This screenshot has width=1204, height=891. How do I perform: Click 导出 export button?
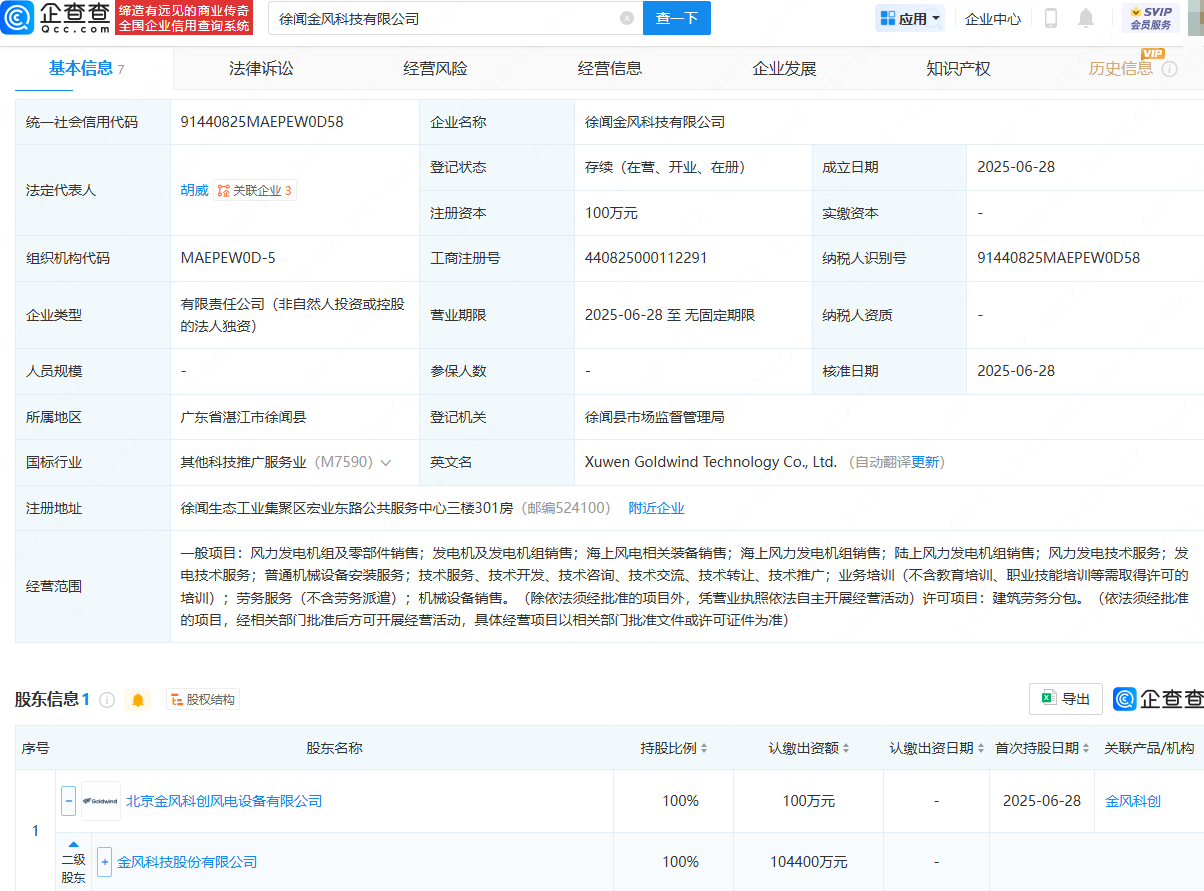(1066, 699)
